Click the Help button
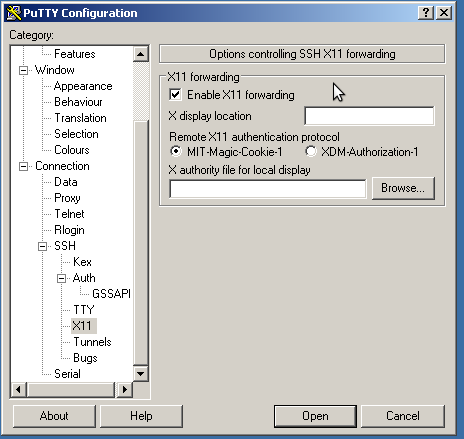This screenshot has height=439, width=464. [x=141, y=416]
